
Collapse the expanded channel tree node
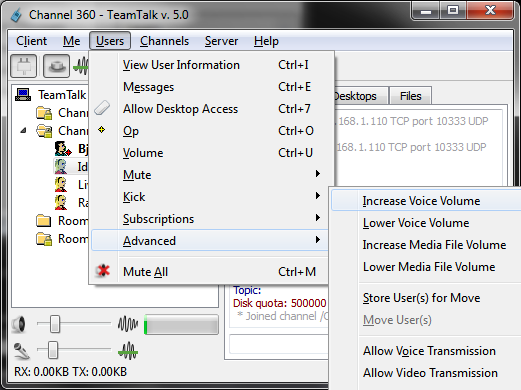23,130
